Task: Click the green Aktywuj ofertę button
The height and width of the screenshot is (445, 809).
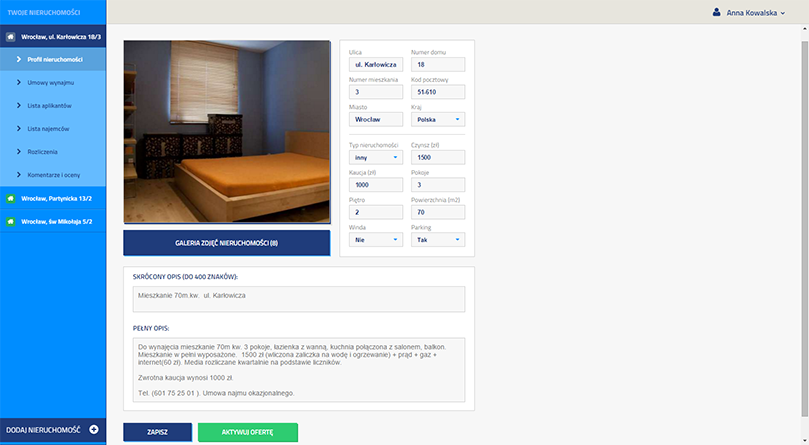Action: (x=248, y=432)
